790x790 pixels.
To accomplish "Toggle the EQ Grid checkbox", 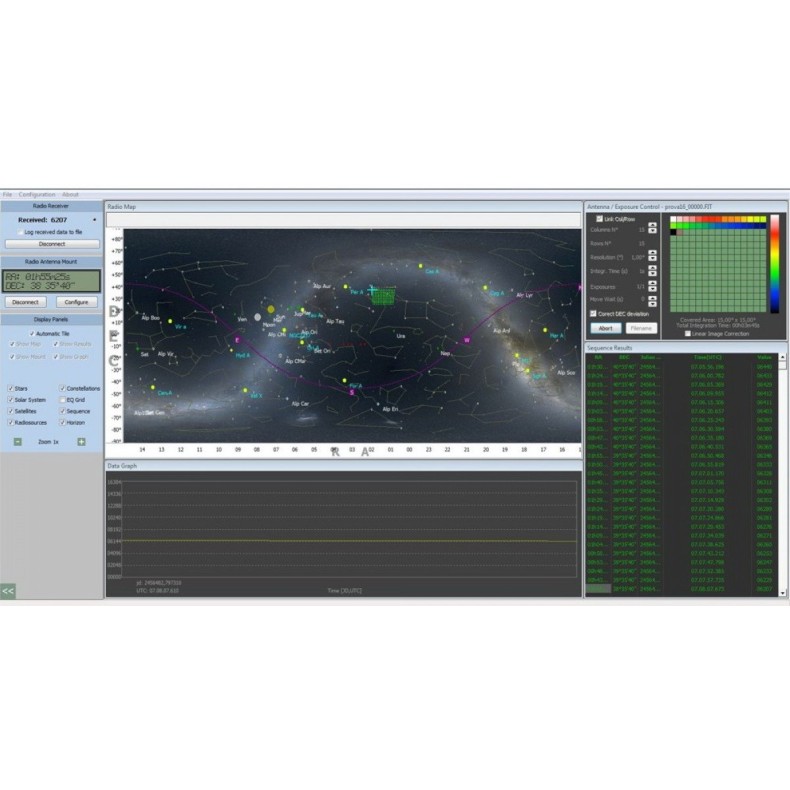I will pyautogui.click(x=61, y=399).
